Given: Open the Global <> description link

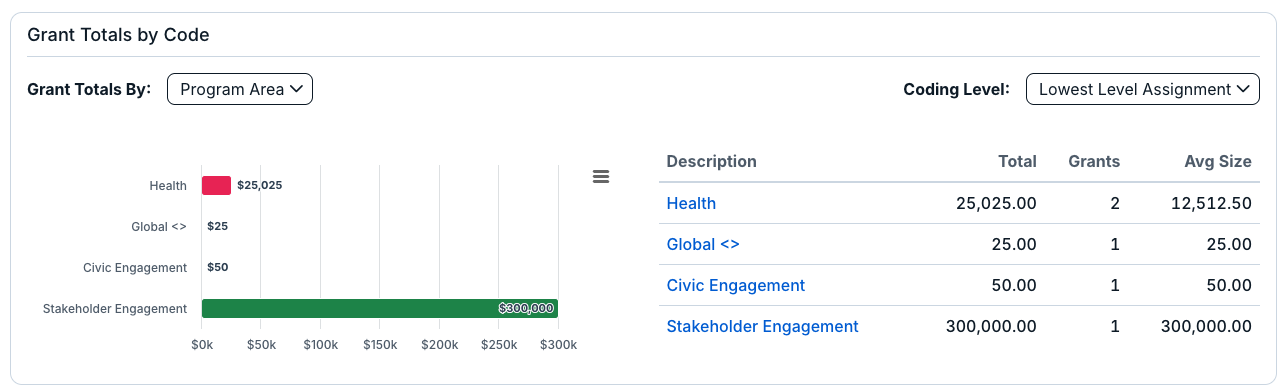Looking at the screenshot, I should coord(703,244).
